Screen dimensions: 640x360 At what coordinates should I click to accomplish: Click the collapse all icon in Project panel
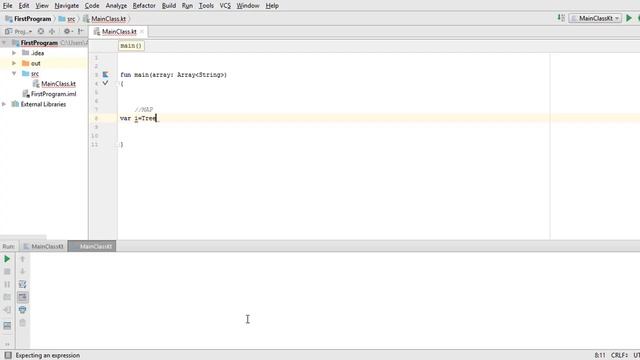click(52, 31)
